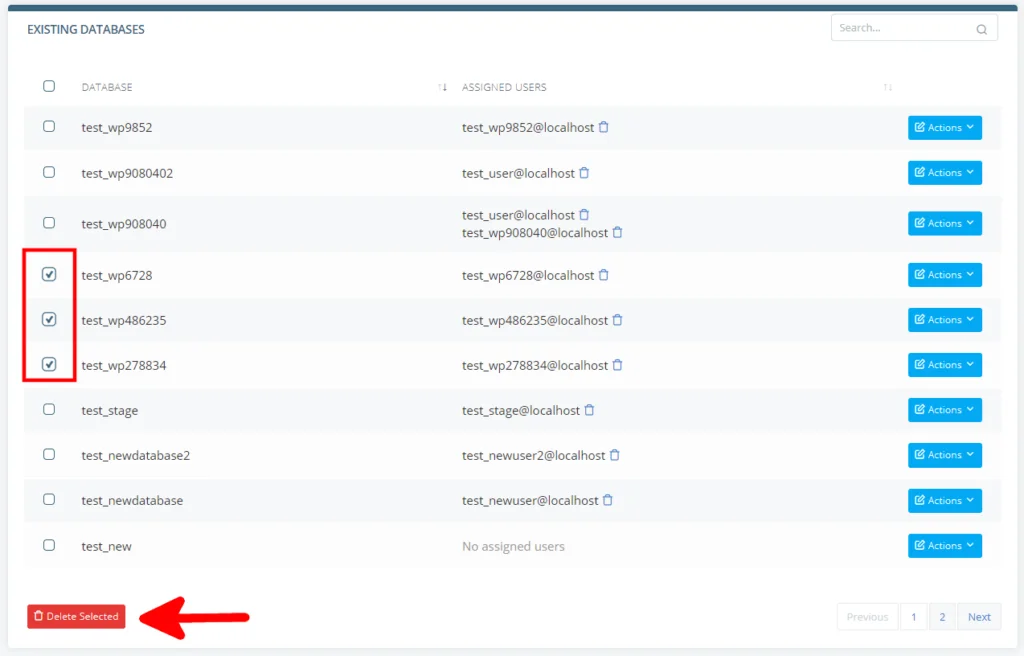The width and height of the screenshot is (1024, 656).
Task: Click trash icon beside test_user@localhost in test_wp9080402 row
Action: (585, 173)
